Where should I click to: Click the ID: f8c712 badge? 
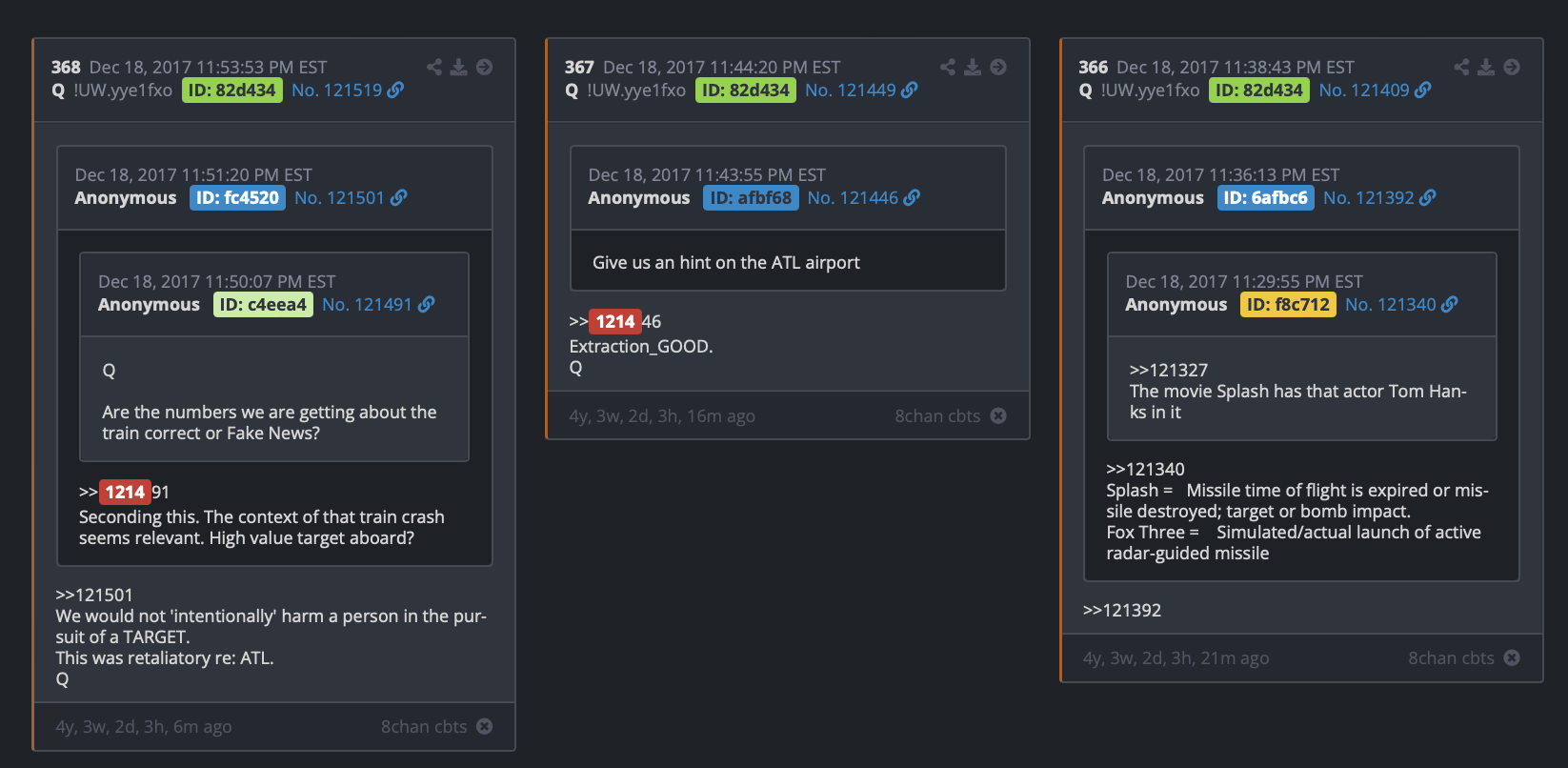pos(1288,304)
